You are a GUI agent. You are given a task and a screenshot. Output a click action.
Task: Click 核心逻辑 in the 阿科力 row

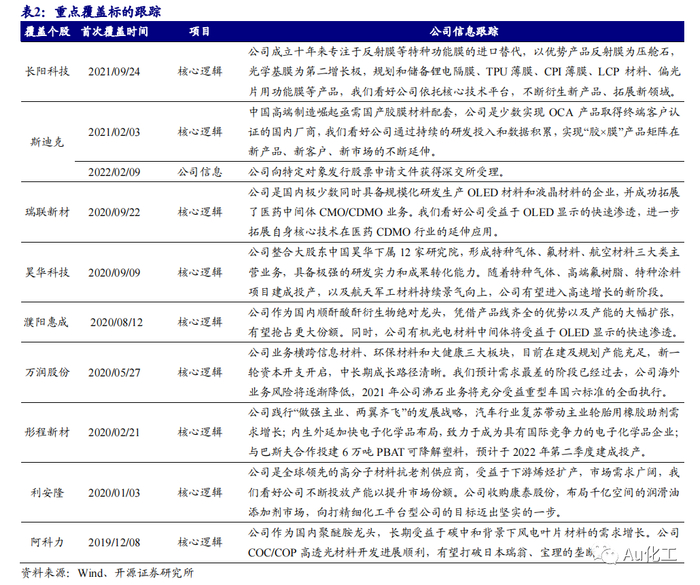(200, 542)
